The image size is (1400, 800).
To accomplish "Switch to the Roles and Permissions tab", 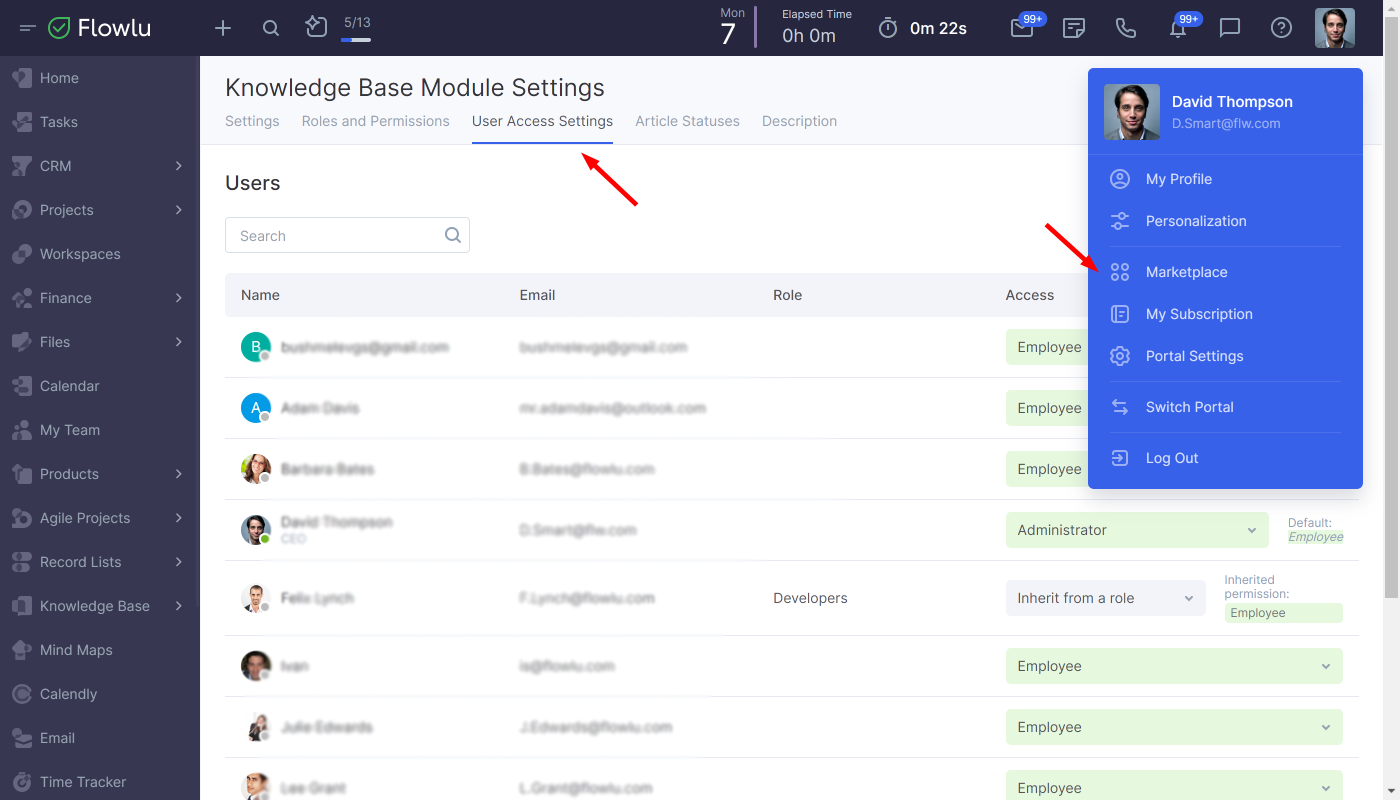I will [376, 121].
